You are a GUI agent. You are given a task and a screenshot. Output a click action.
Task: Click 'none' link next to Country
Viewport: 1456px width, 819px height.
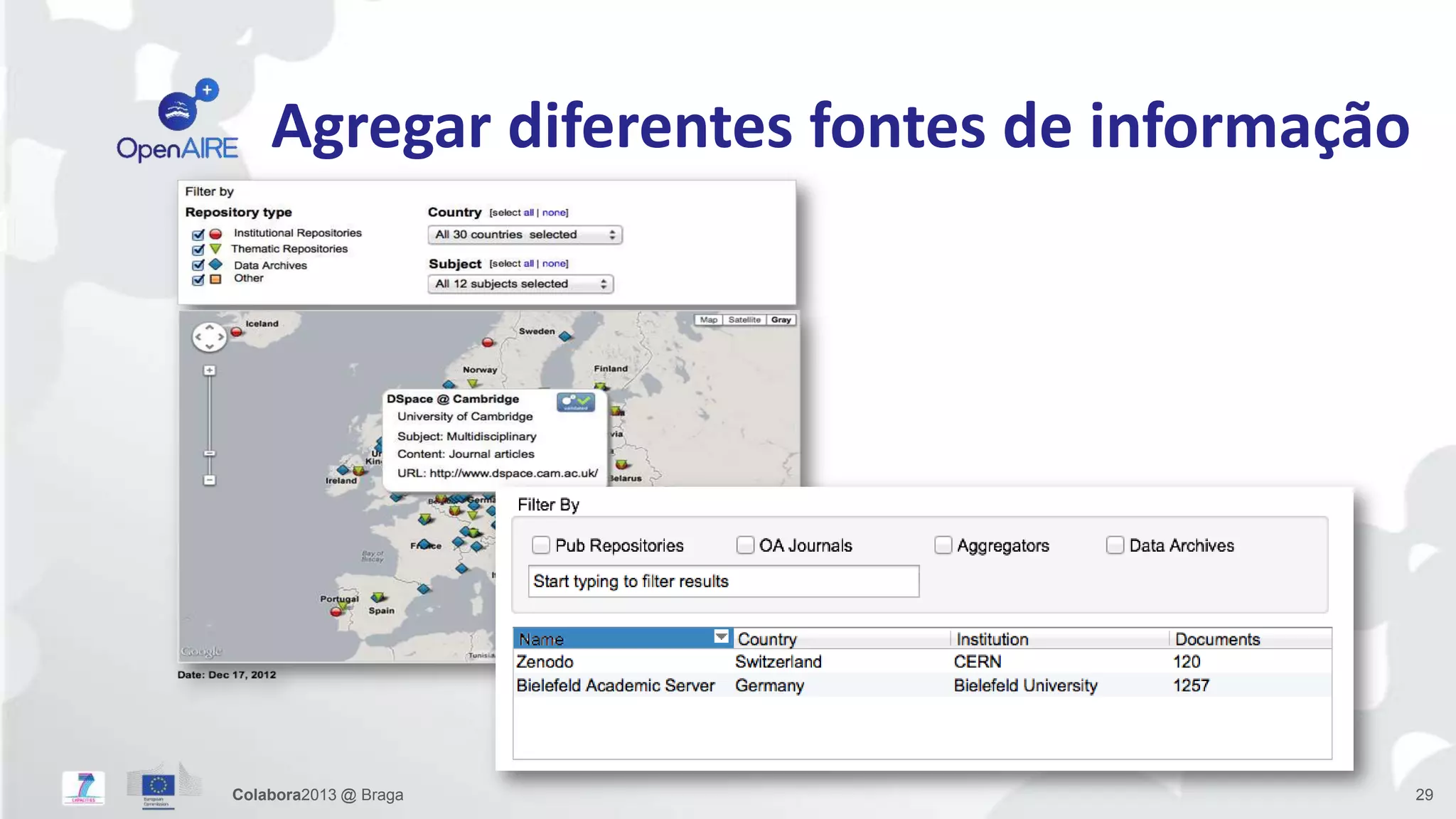click(x=554, y=213)
